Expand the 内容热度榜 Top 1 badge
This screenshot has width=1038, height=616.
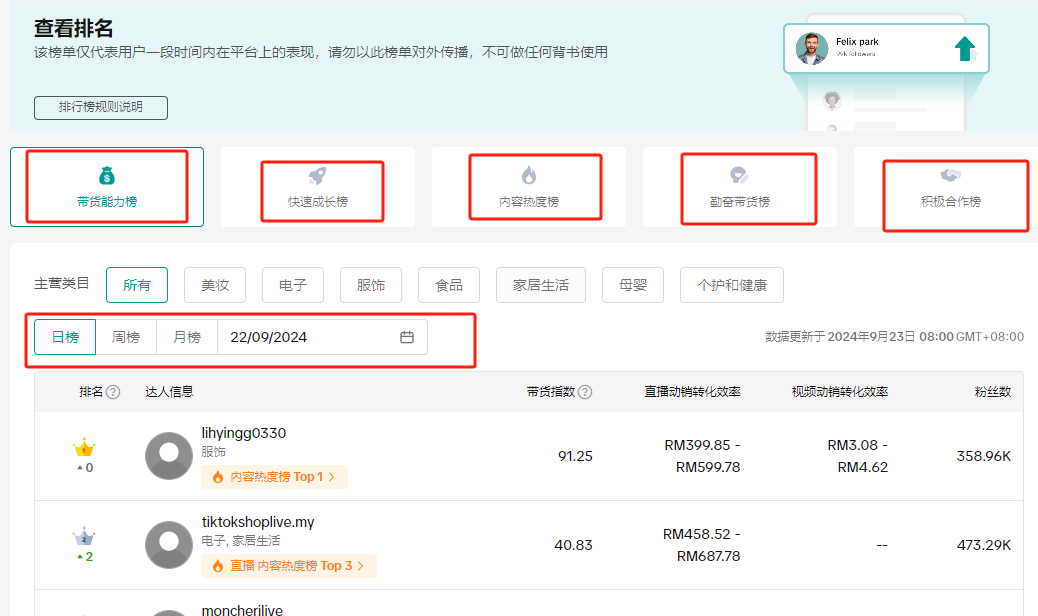point(274,477)
